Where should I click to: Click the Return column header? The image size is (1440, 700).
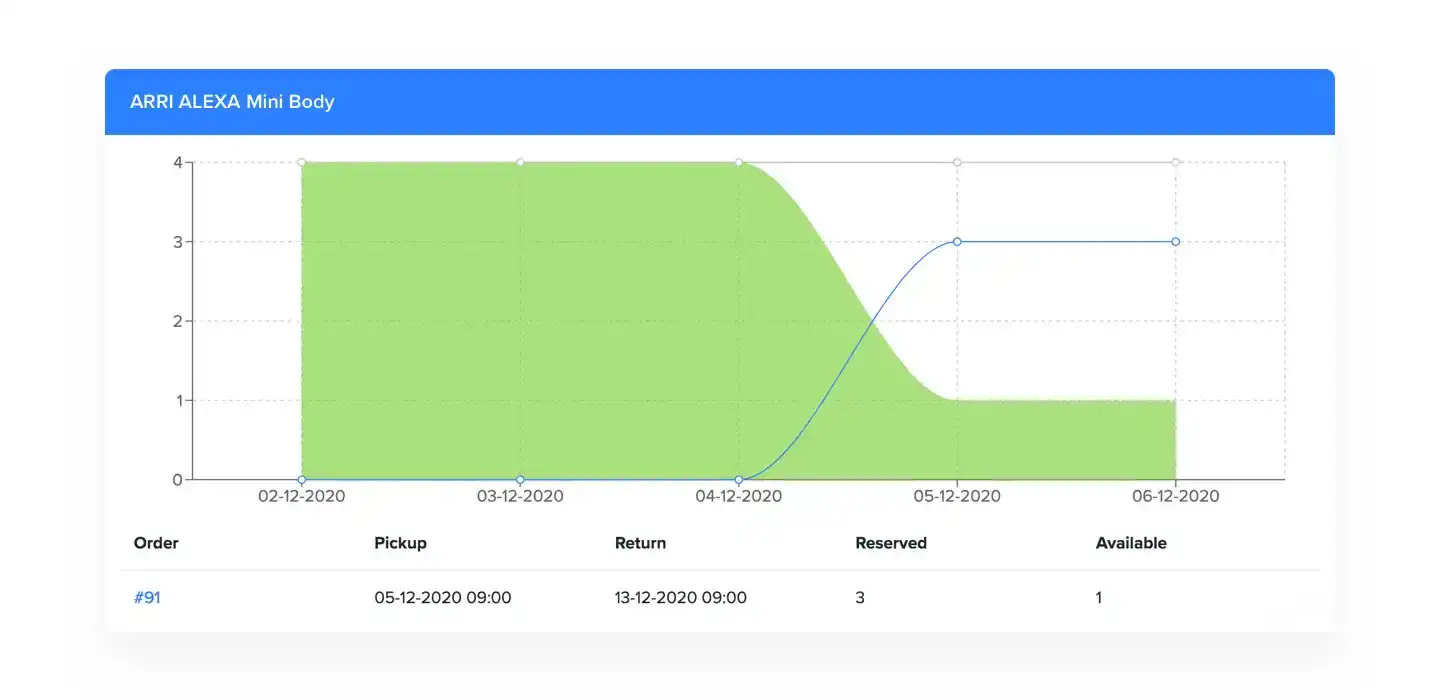(640, 543)
